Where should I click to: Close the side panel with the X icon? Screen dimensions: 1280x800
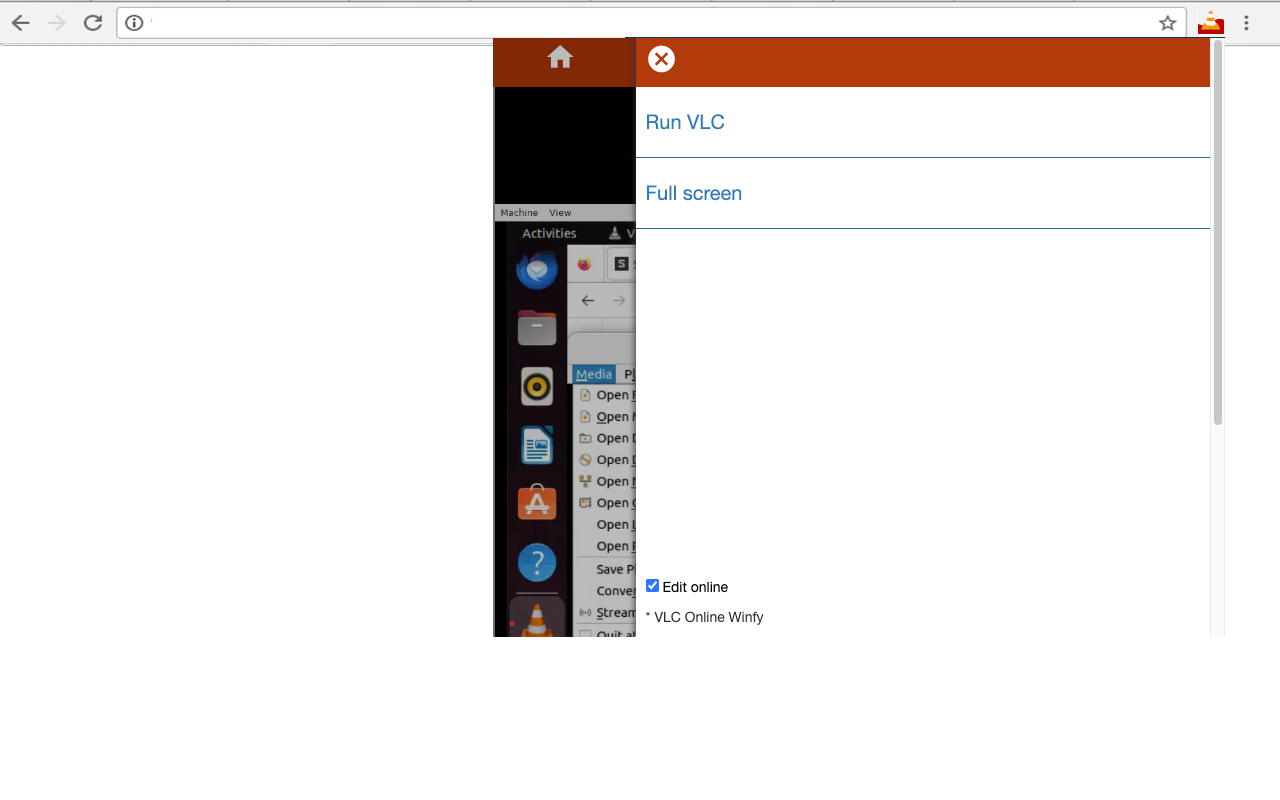click(x=661, y=59)
